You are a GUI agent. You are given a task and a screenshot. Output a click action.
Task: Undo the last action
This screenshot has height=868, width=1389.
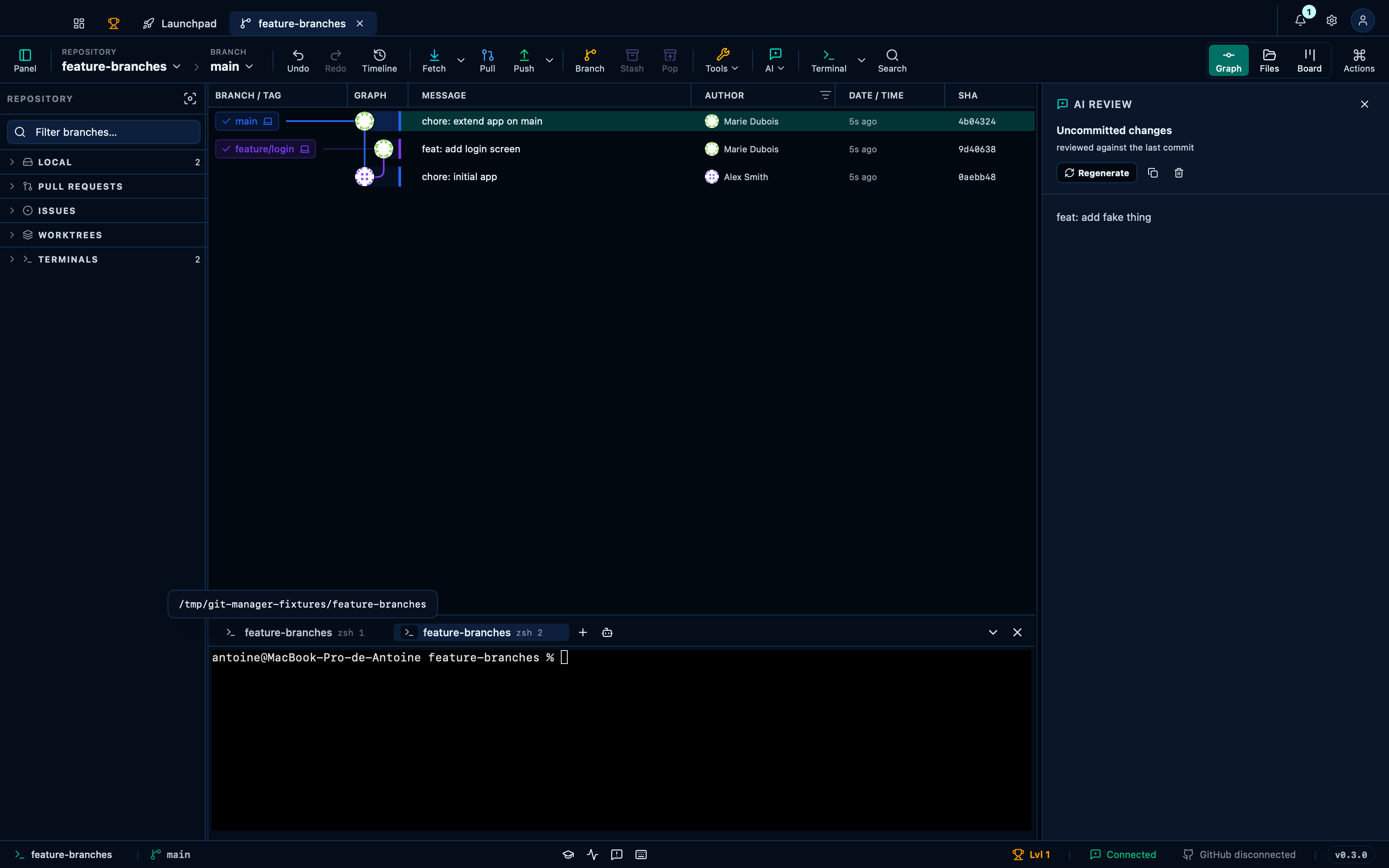(x=298, y=60)
